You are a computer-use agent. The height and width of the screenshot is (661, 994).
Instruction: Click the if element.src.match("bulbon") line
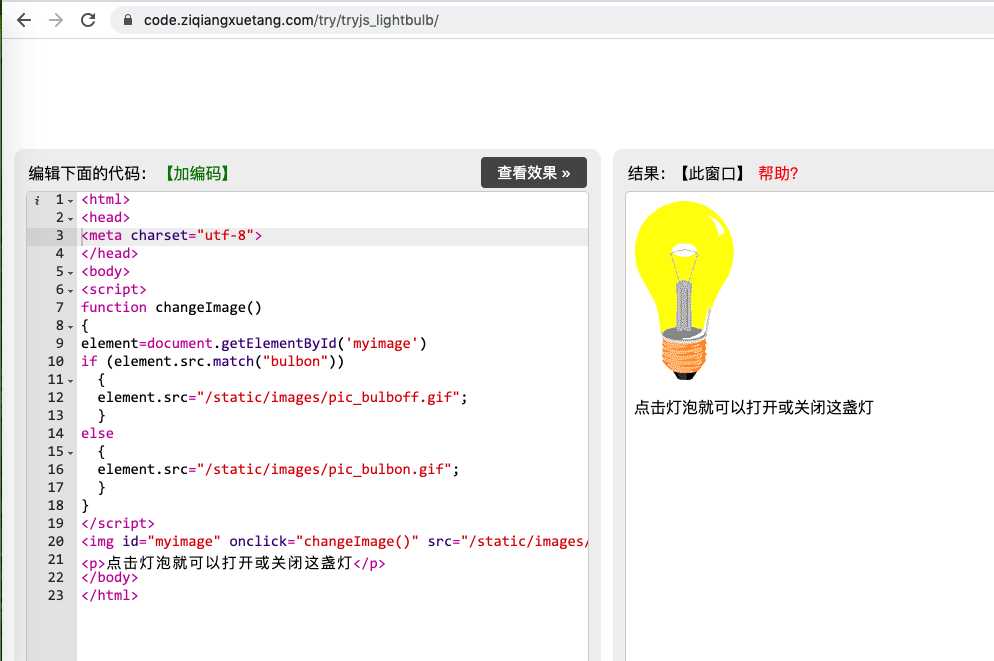212,361
